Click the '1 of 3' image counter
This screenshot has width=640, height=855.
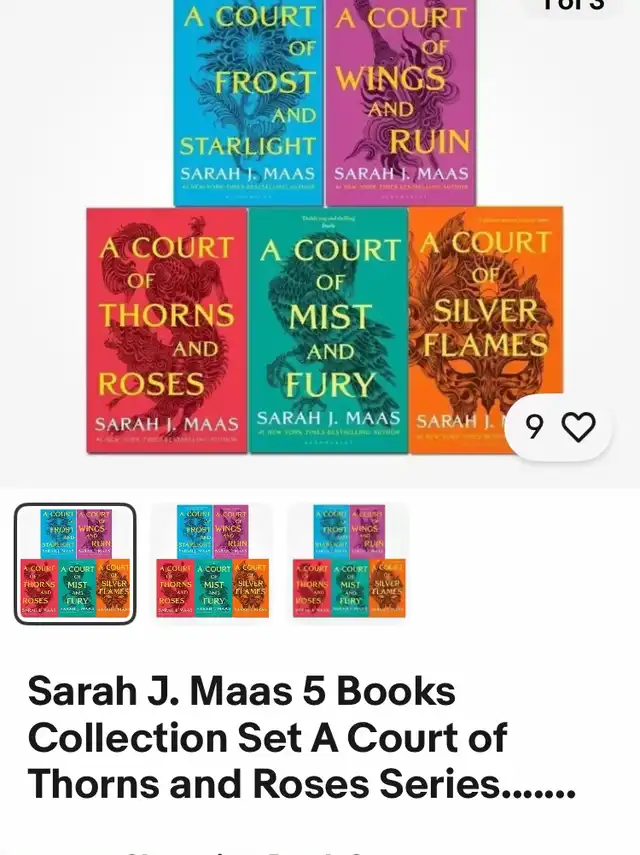tap(573, 4)
